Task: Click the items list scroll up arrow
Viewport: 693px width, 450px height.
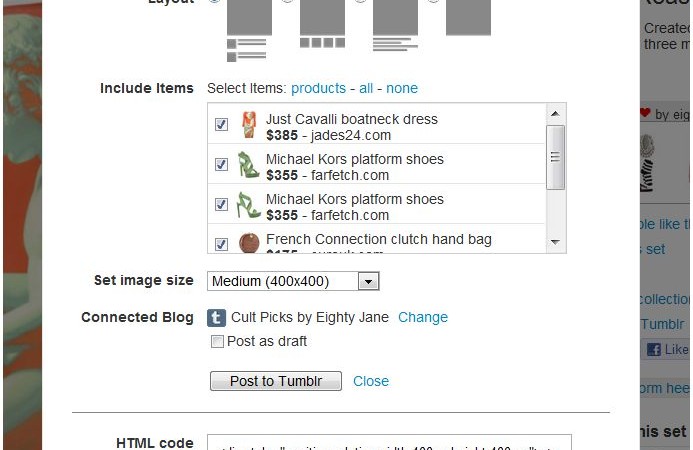Action: [556, 114]
